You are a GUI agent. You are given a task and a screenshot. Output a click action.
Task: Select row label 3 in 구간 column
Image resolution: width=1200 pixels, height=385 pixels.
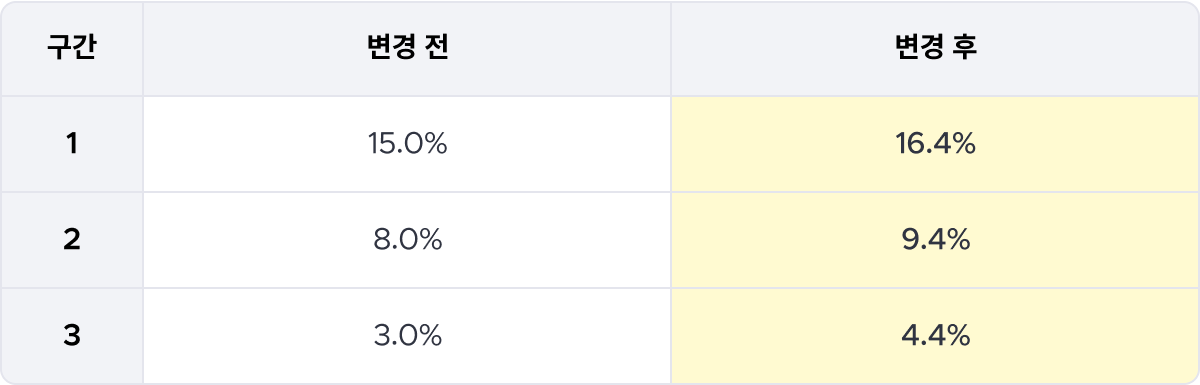pyautogui.click(x=72, y=337)
